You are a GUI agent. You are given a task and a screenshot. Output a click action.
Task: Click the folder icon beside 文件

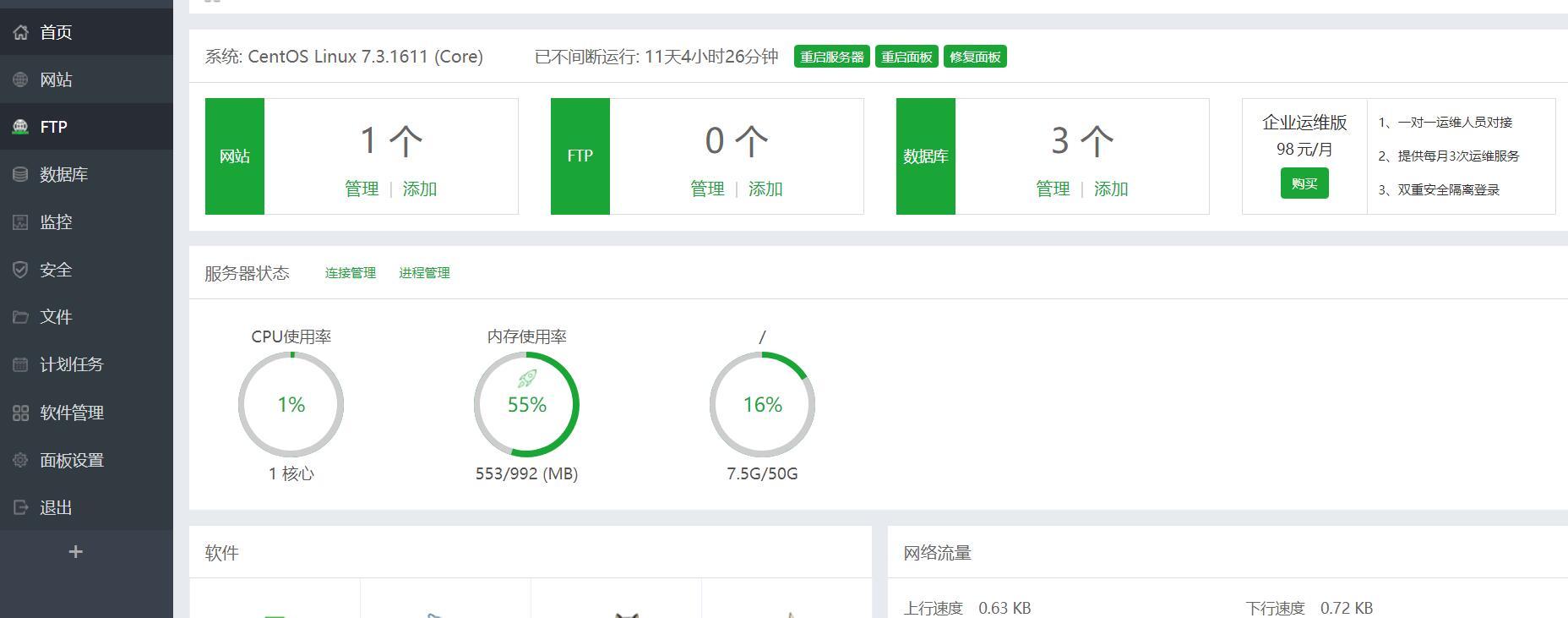pos(21,317)
